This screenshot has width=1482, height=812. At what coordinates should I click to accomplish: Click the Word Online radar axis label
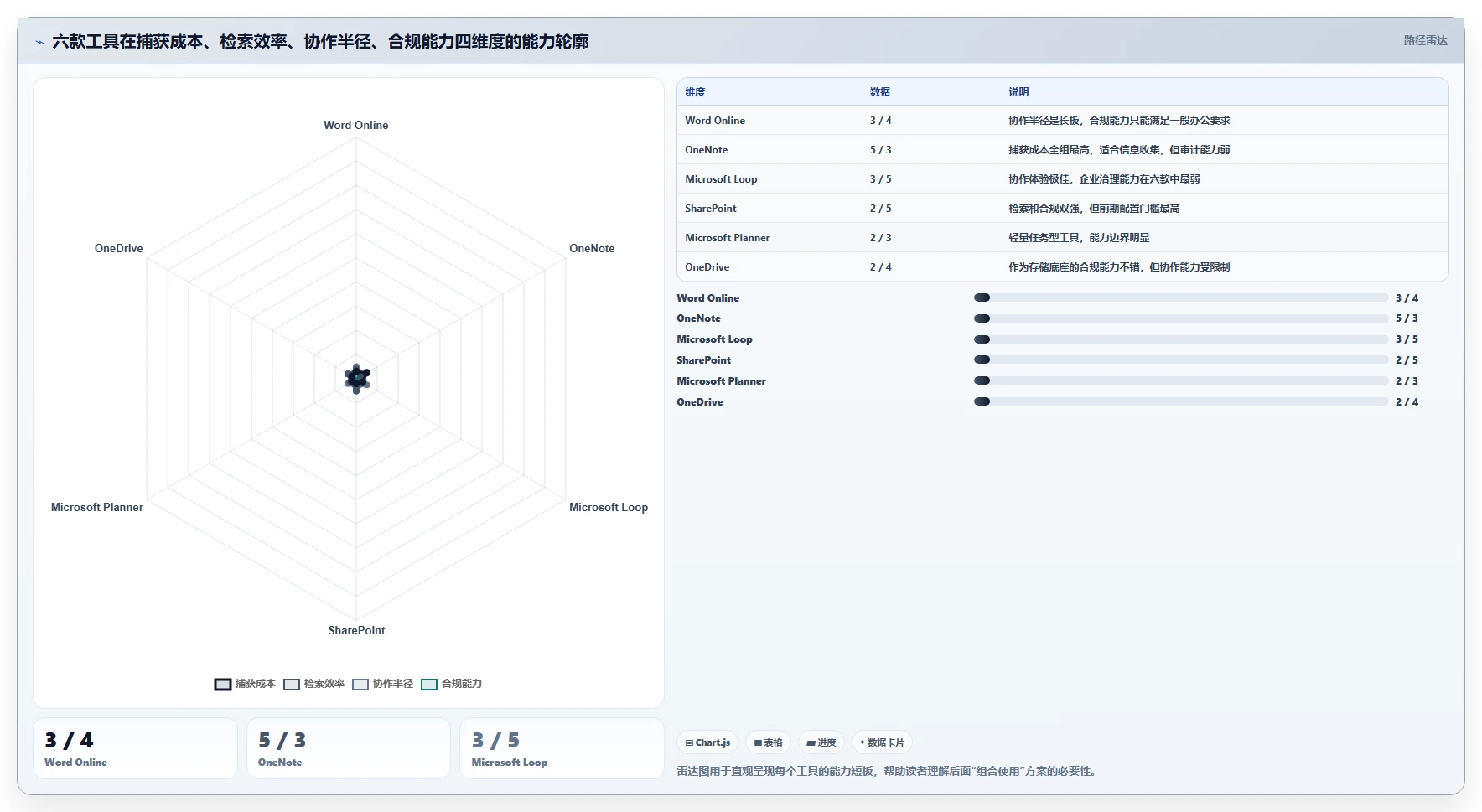[x=356, y=126]
